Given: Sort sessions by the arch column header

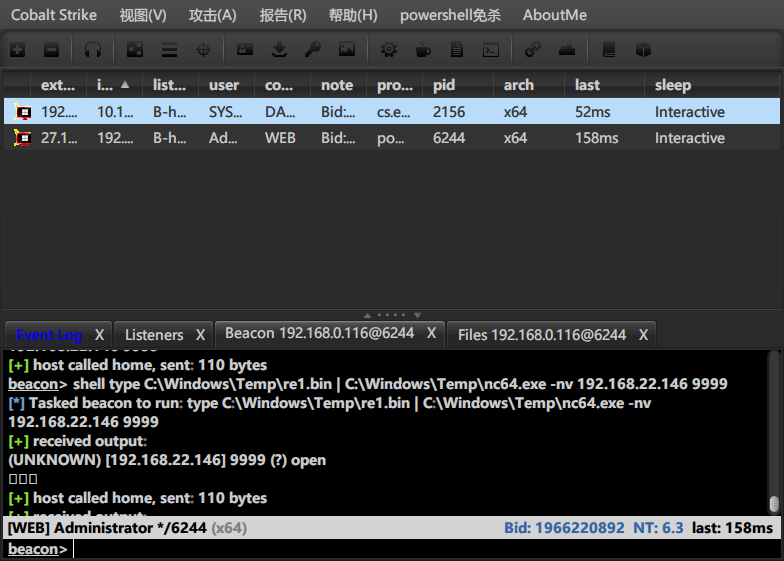Looking at the screenshot, I should pyautogui.click(x=528, y=85).
